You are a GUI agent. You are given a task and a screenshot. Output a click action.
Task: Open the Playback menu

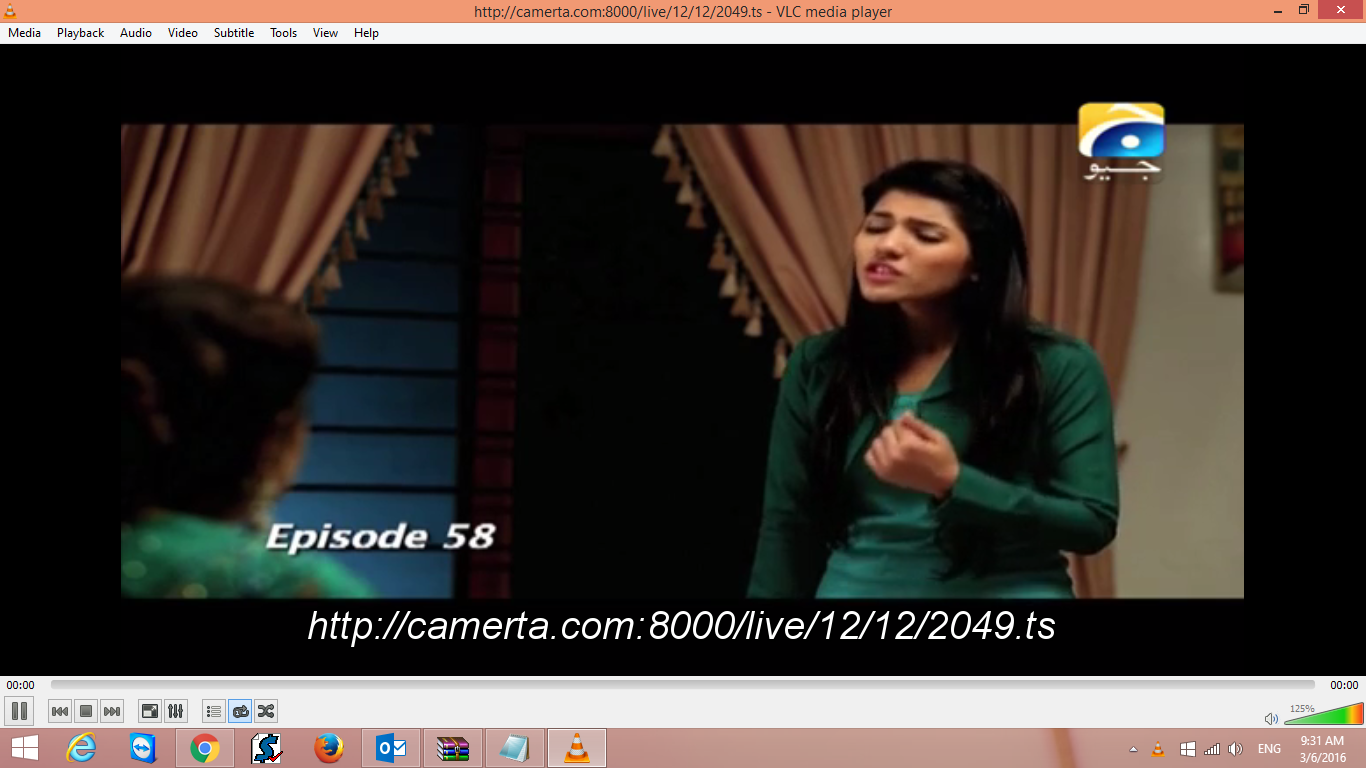click(x=80, y=33)
